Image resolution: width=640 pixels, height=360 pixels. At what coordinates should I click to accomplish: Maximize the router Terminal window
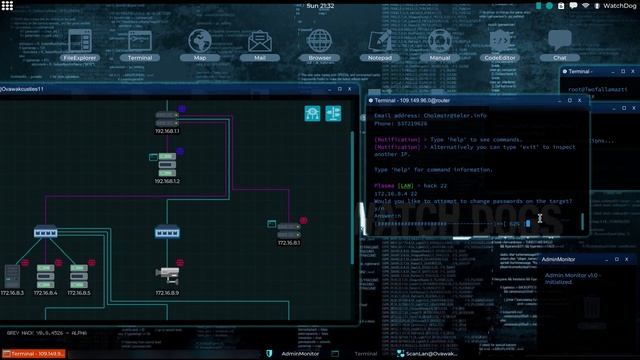tap(570, 100)
